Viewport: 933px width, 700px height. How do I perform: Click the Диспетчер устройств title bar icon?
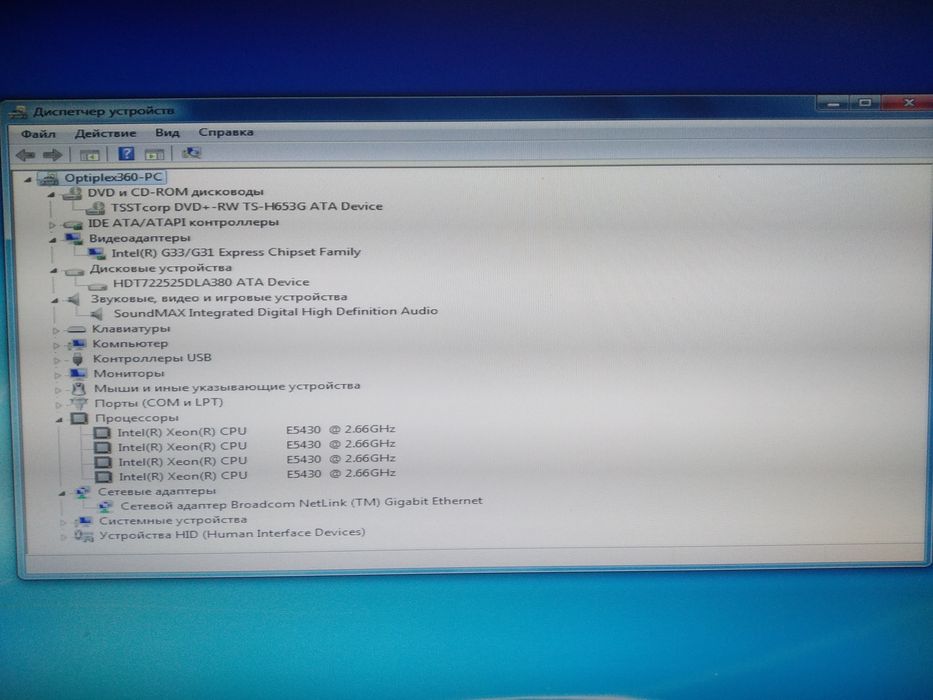pyautogui.click(x=18, y=112)
